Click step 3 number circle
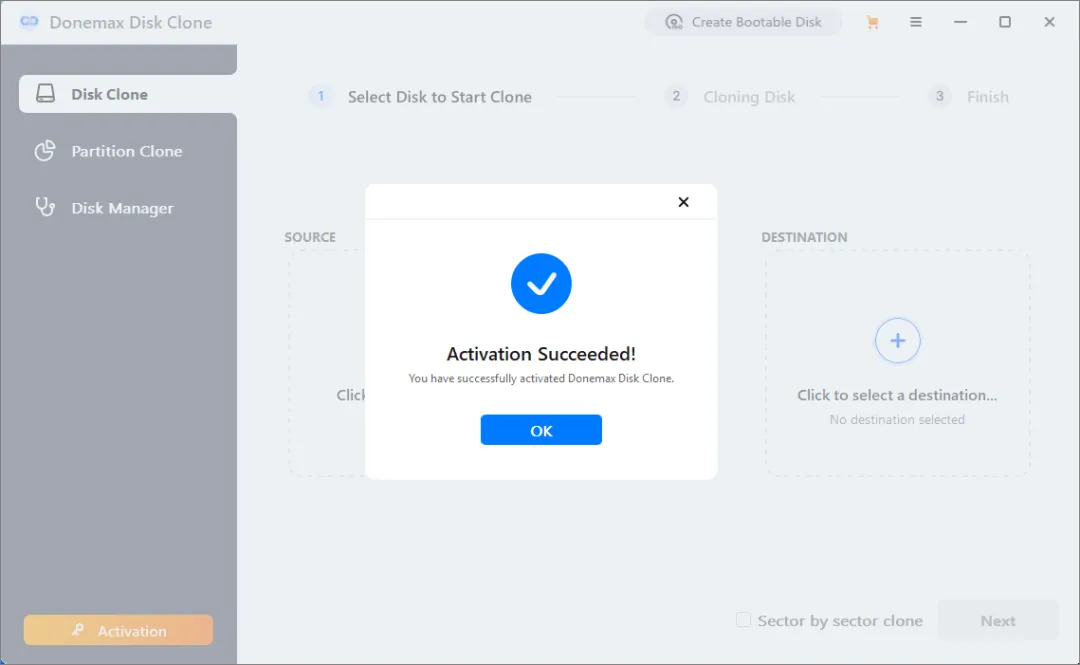Viewport: 1080px width, 665px height. click(939, 96)
